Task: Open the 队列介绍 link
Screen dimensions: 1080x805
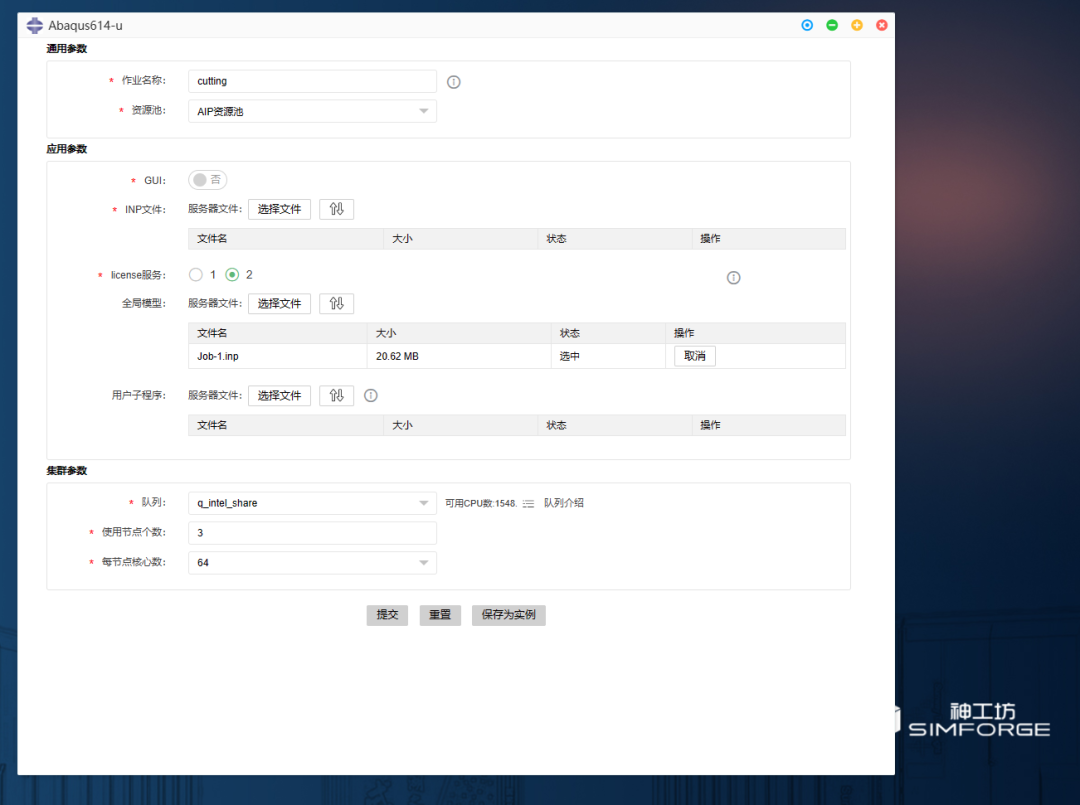Action: [x=564, y=503]
